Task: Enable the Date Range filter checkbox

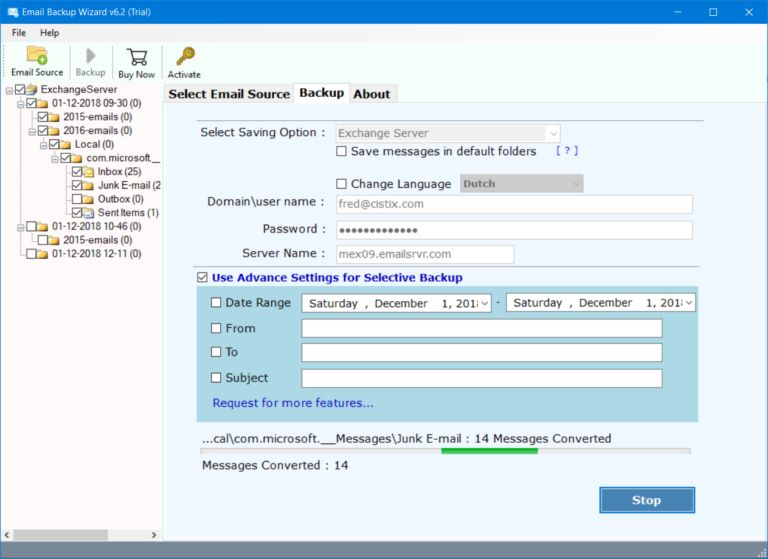Action: (x=216, y=302)
